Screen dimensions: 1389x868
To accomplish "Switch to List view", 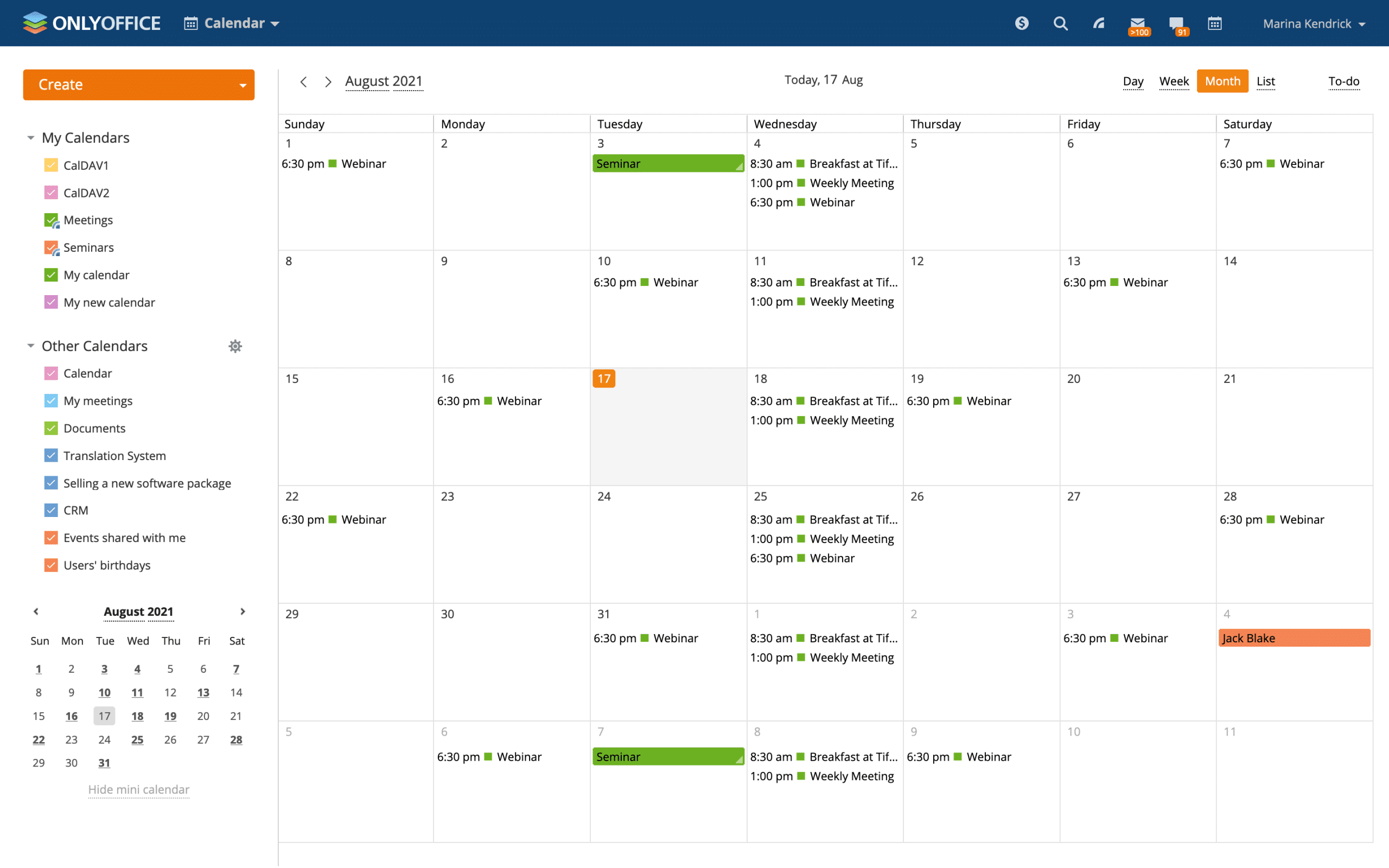I will click(1266, 81).
